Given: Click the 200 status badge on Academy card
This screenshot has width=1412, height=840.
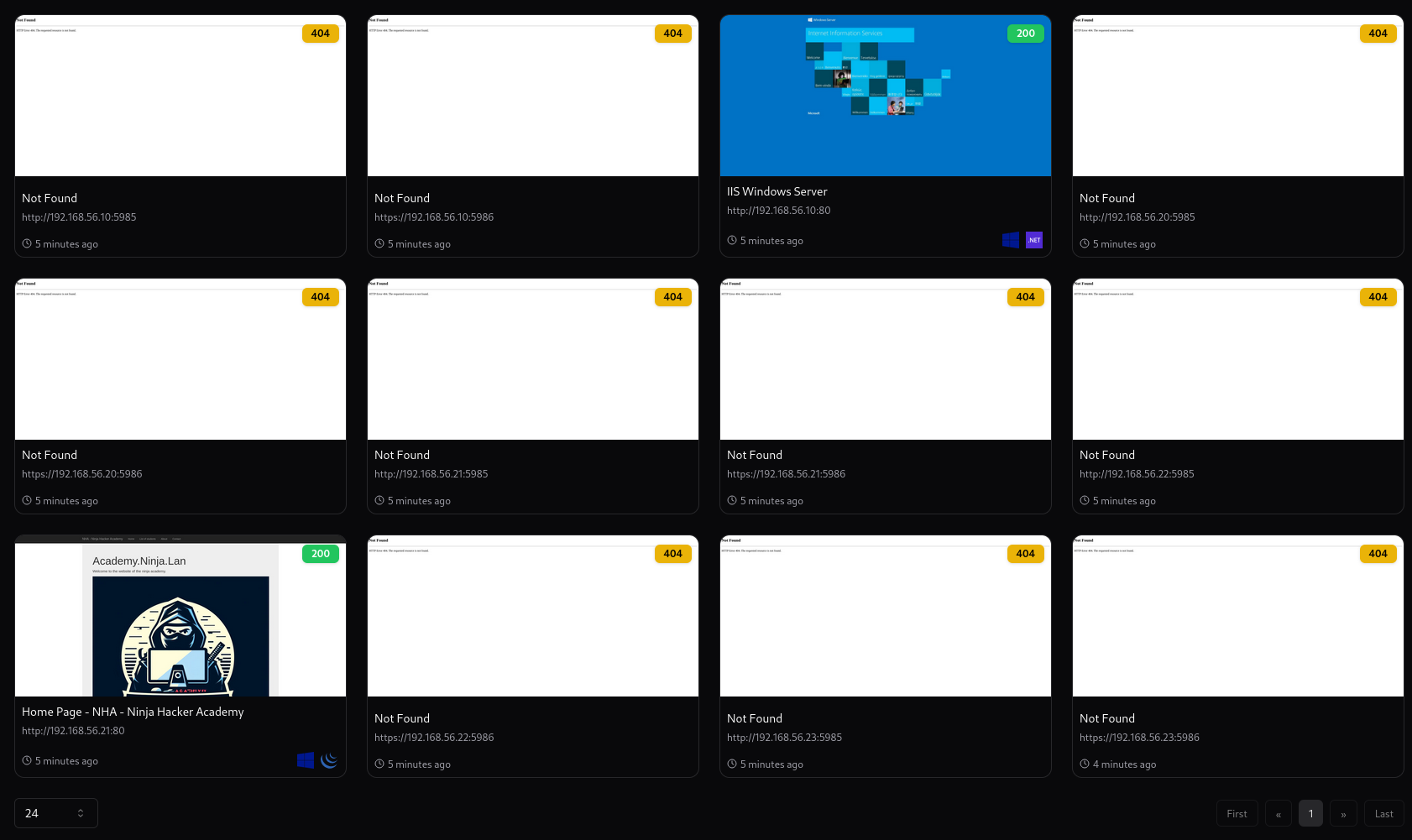Looking at the screenshot, I should [321, 554].
